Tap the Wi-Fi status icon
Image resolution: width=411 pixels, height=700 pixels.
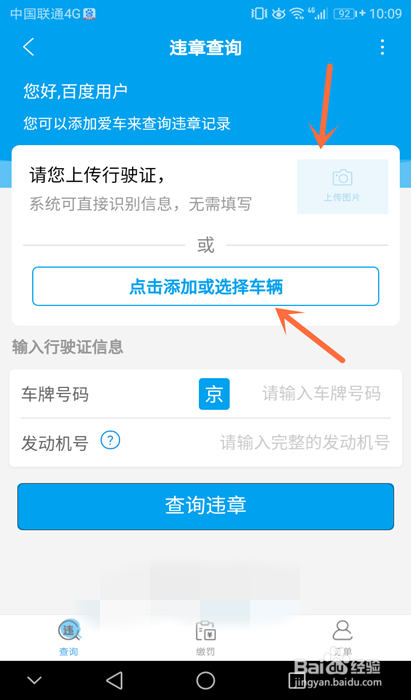click(296, 14)
